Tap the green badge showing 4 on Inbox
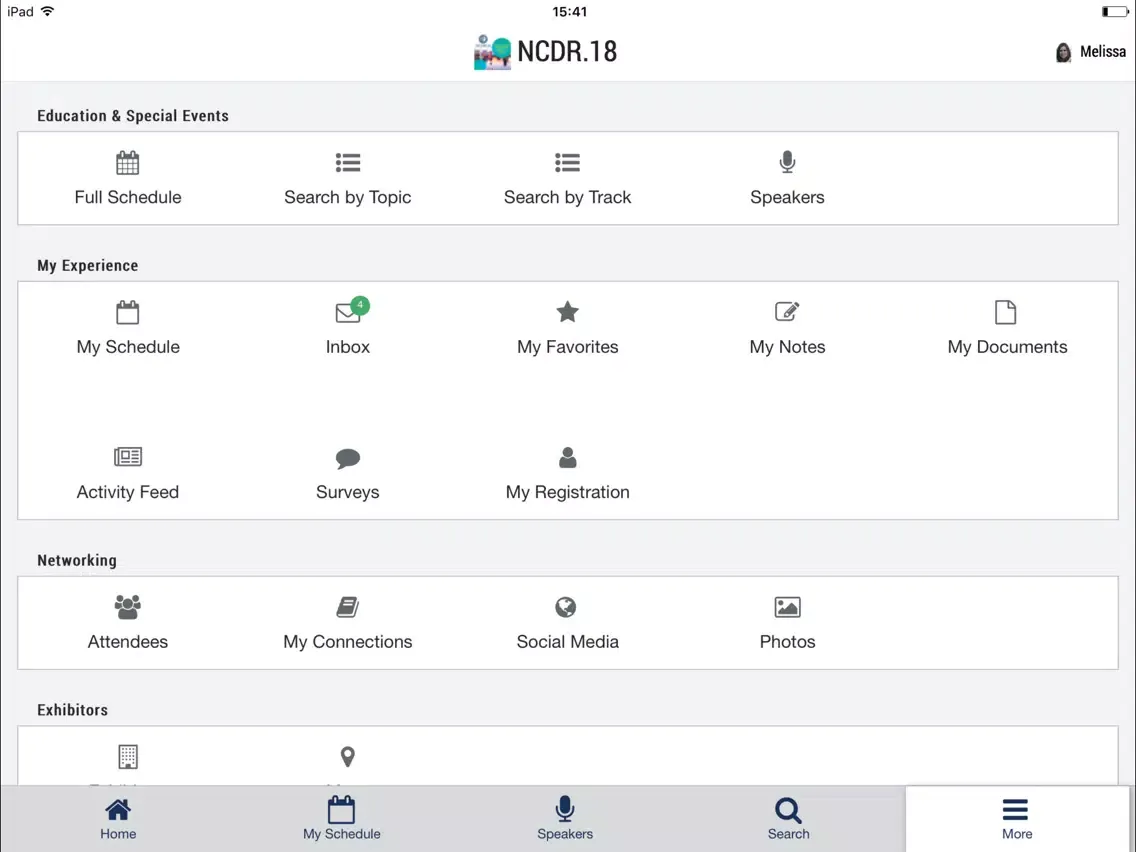The image size is (1136, 852). click(x=360, y=305)
